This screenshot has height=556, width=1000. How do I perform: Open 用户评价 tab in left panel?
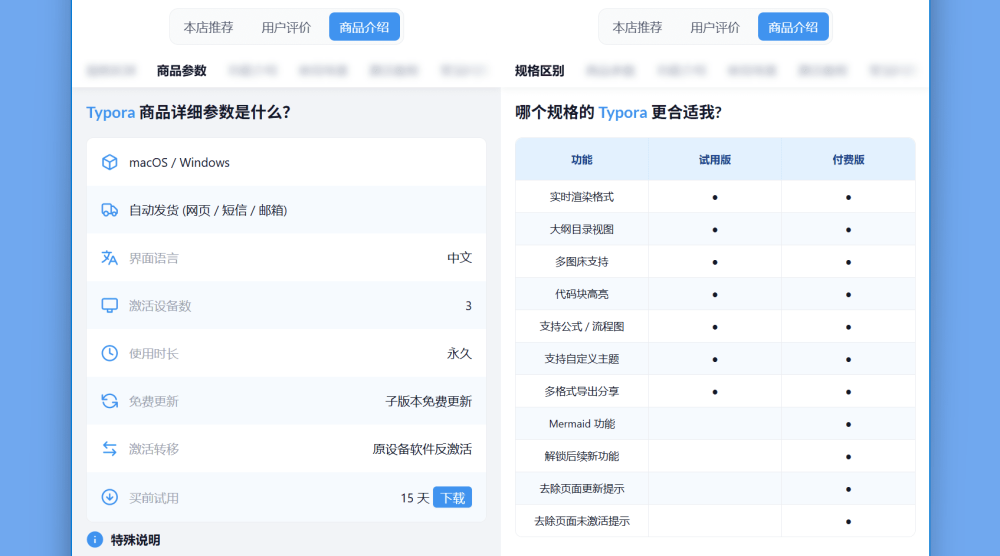pyautogui.click(x=286, y=27)
